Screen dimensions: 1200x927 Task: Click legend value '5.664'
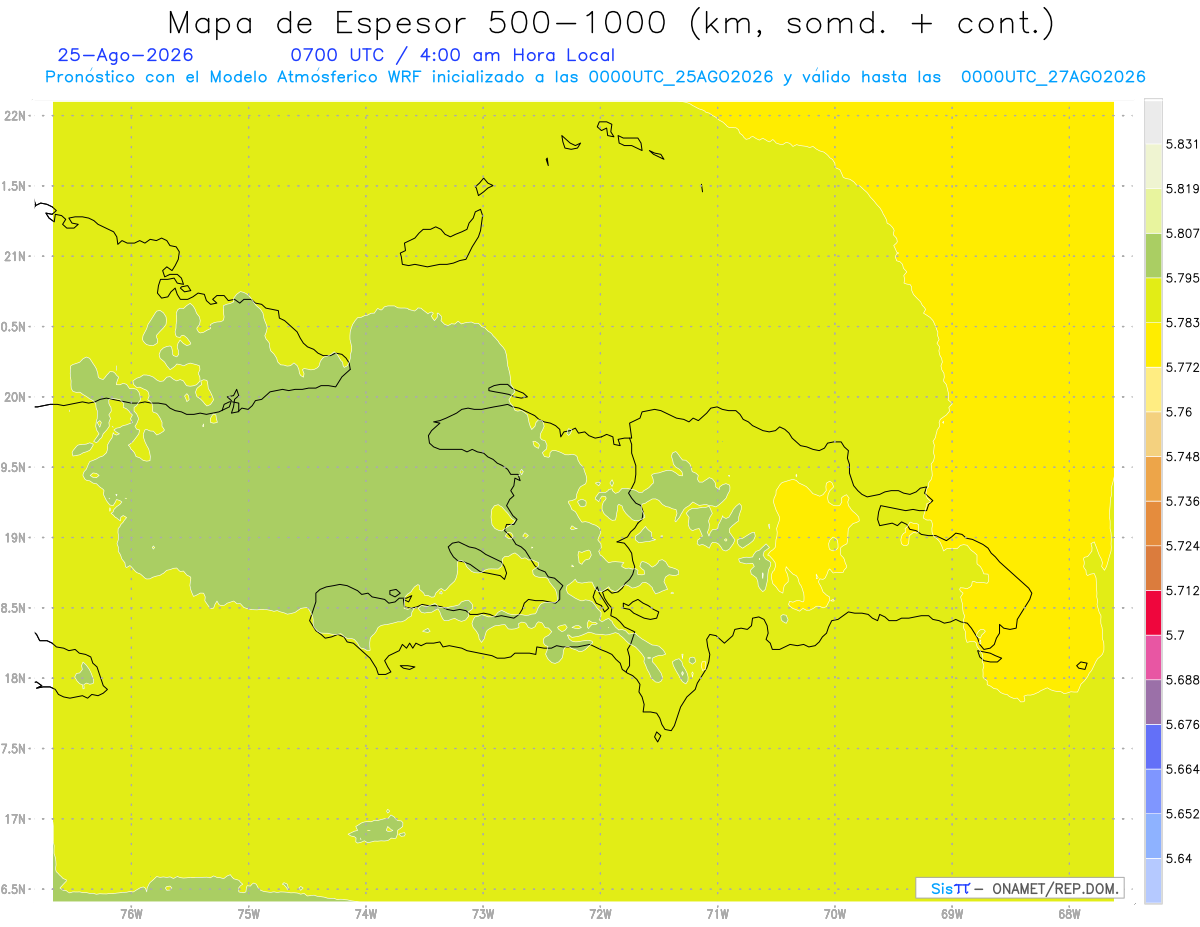[1182, 769]
